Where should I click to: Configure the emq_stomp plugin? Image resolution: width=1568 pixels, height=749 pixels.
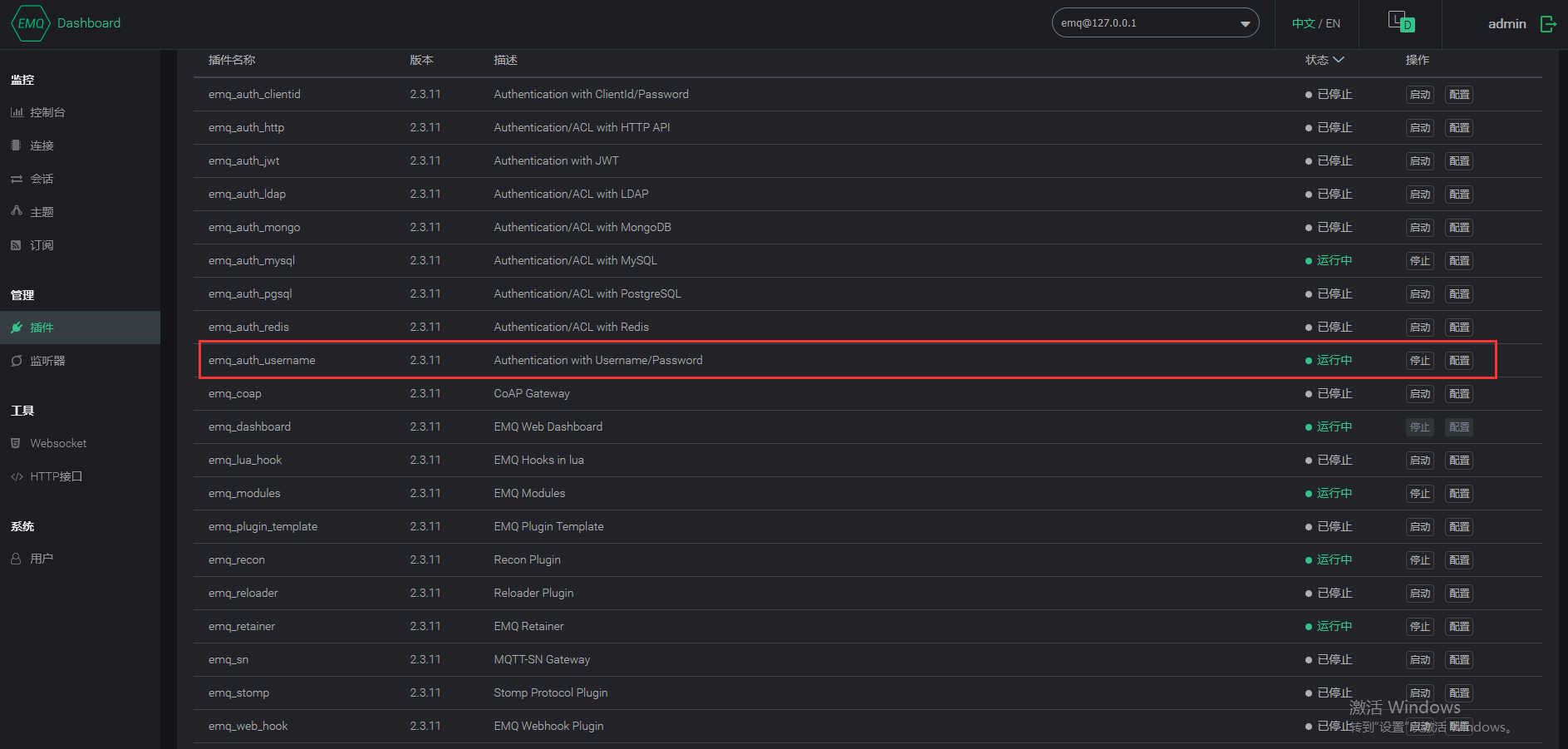tap(1459, 693)
